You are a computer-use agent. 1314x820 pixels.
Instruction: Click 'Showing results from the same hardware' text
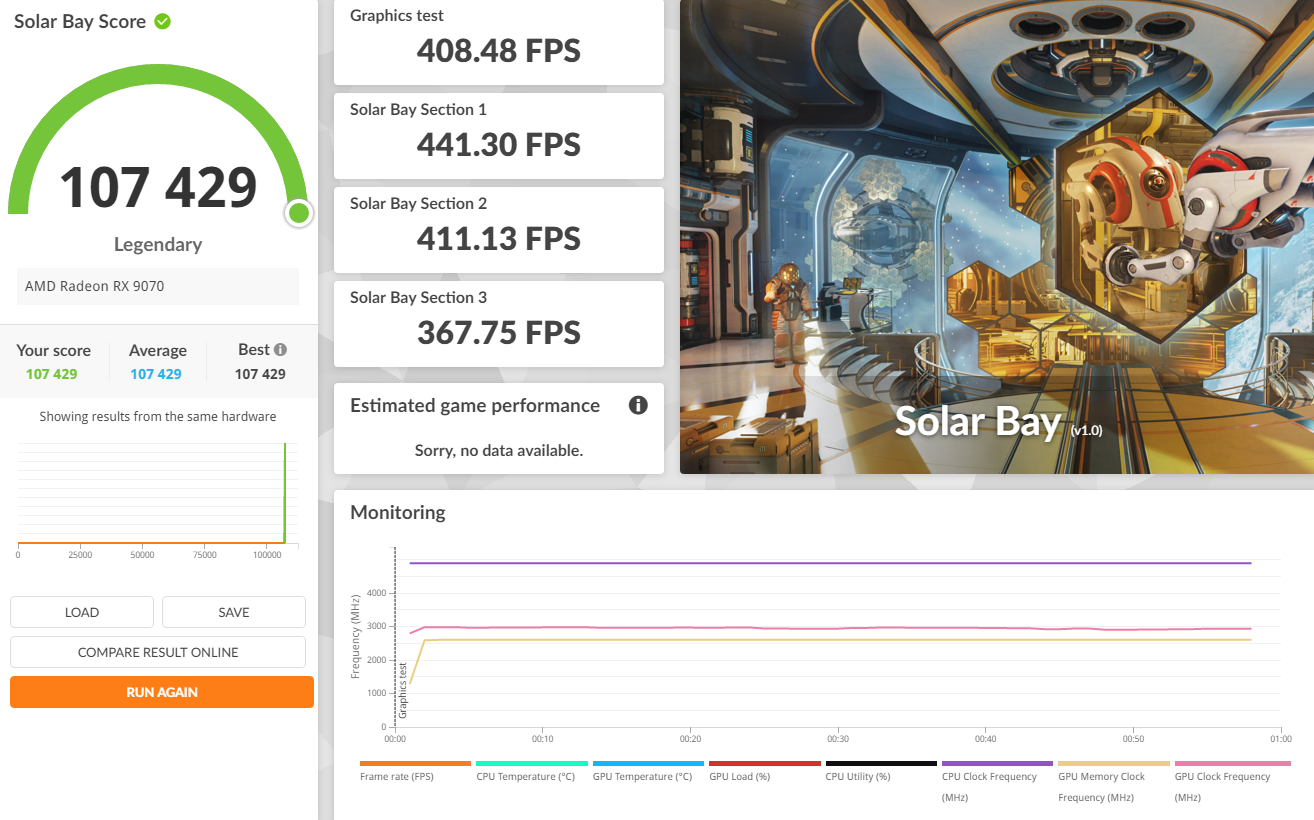158,416
